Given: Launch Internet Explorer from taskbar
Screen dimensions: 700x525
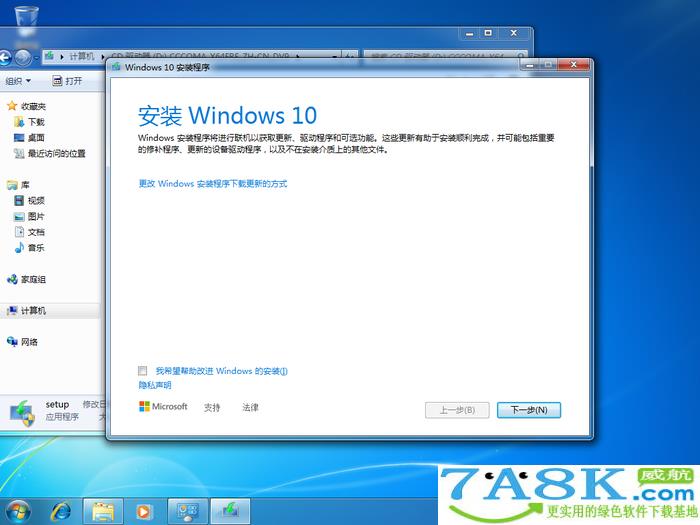Looking at the screenshot, I should 61,511.
